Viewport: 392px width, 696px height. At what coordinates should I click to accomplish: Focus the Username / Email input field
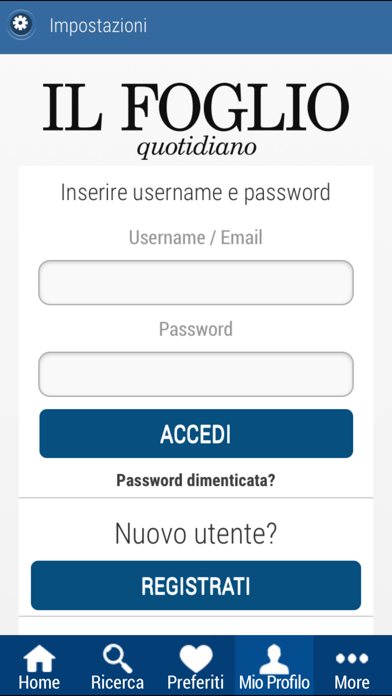(x=196, y=282)
